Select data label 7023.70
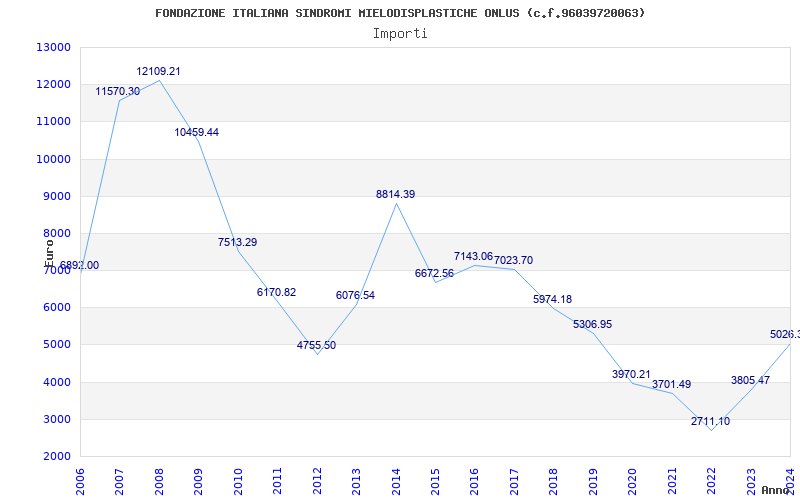This screenshot has width=800, height=500. pyautogui.click(x=513, y=260)
